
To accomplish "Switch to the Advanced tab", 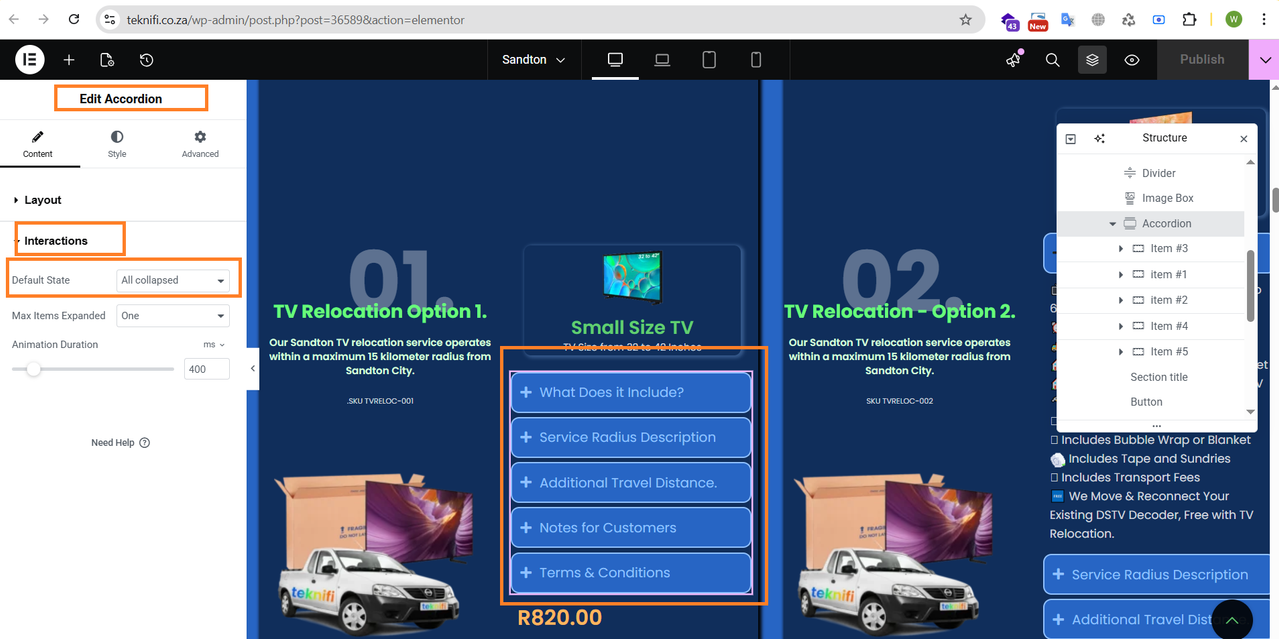I will pyautogui.click(x=200, y=144).
